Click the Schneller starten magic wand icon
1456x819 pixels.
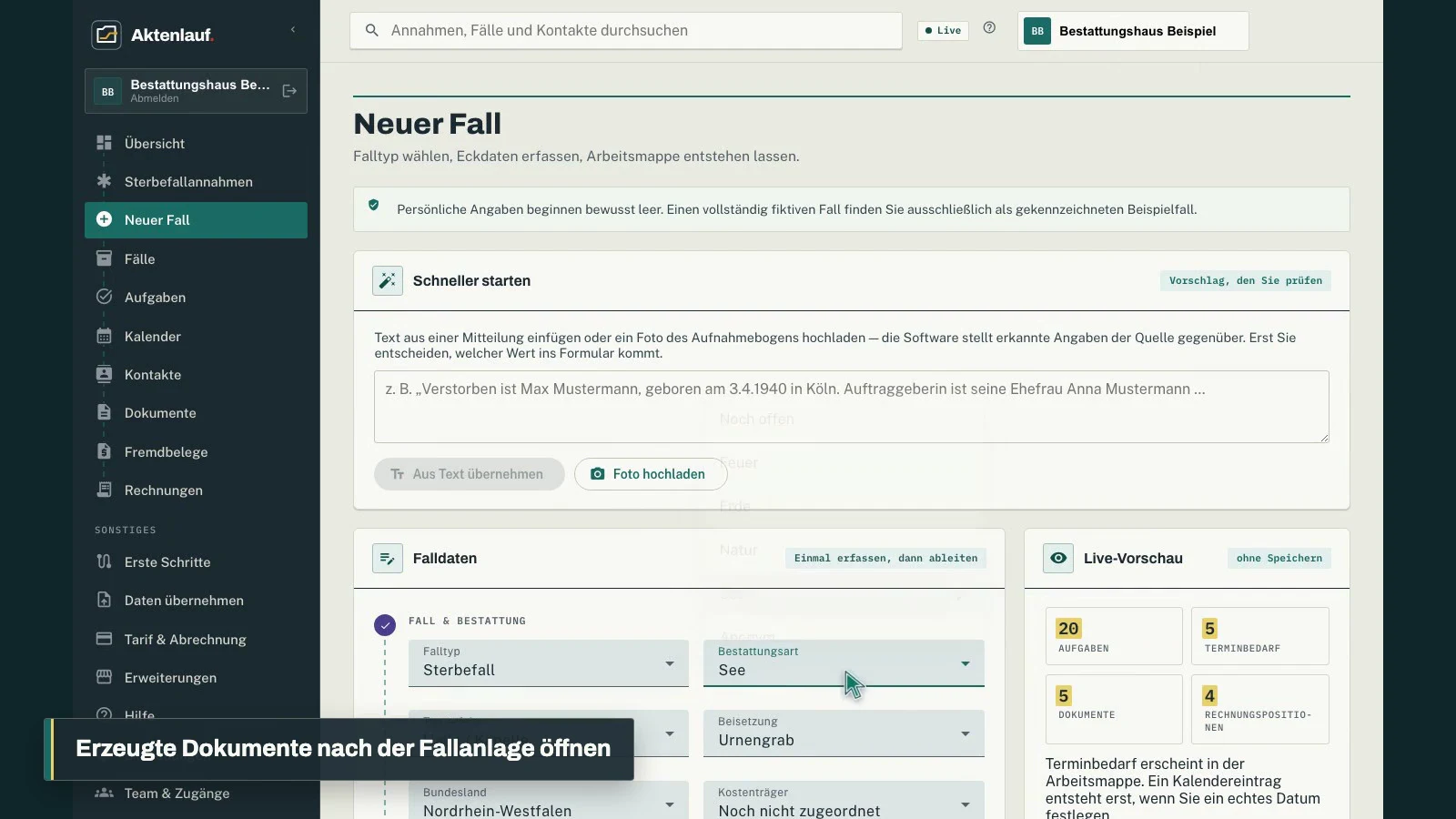coord(388,280)
